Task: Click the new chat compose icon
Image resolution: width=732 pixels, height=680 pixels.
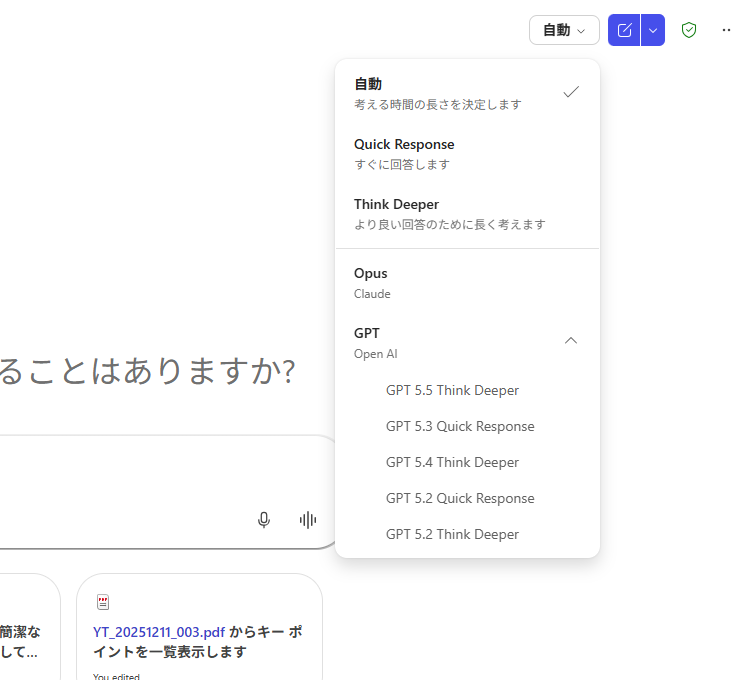Action: [x=624, y=30]
